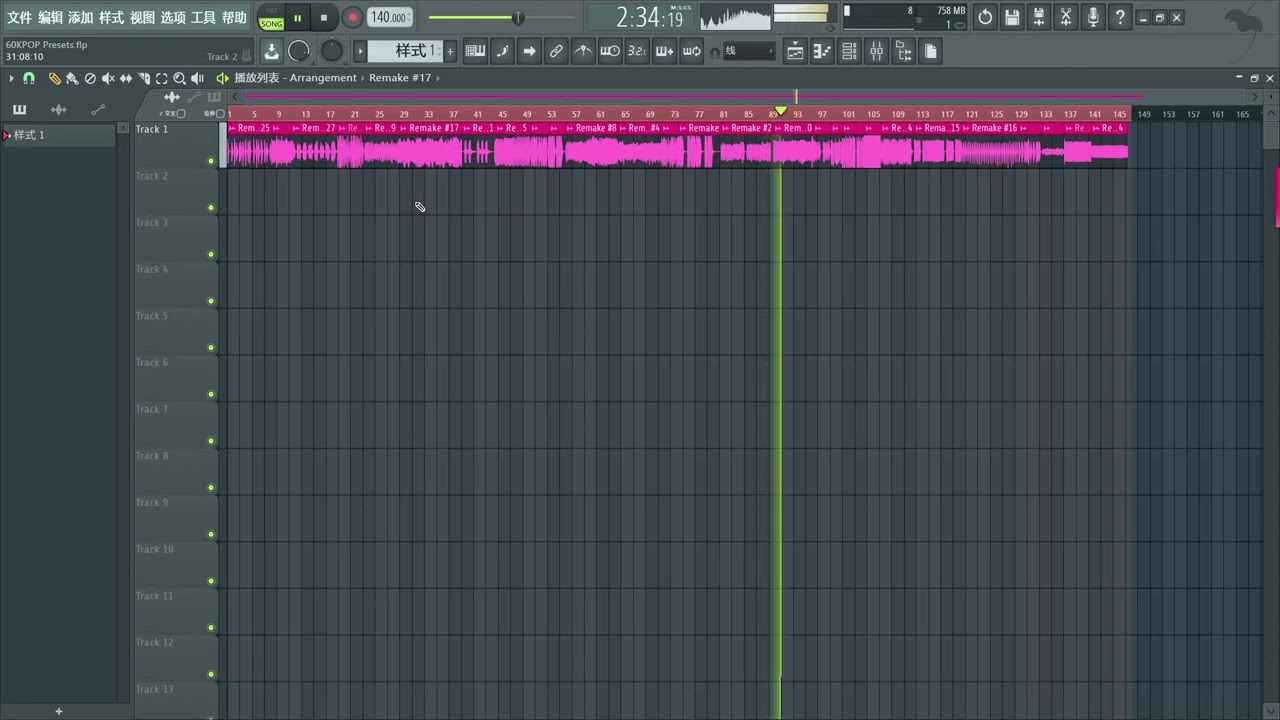1280x720 pixels.
Task: Open playlist options menu triangle
Action: 11,78
